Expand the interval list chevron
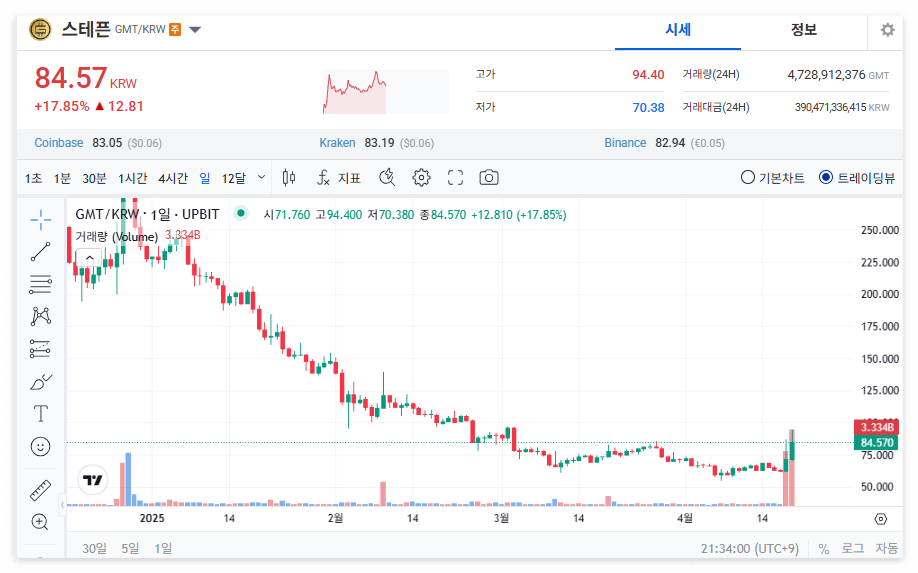Image resolution: width=918 pixels, height=573 pixels. [x=261, y=177]
